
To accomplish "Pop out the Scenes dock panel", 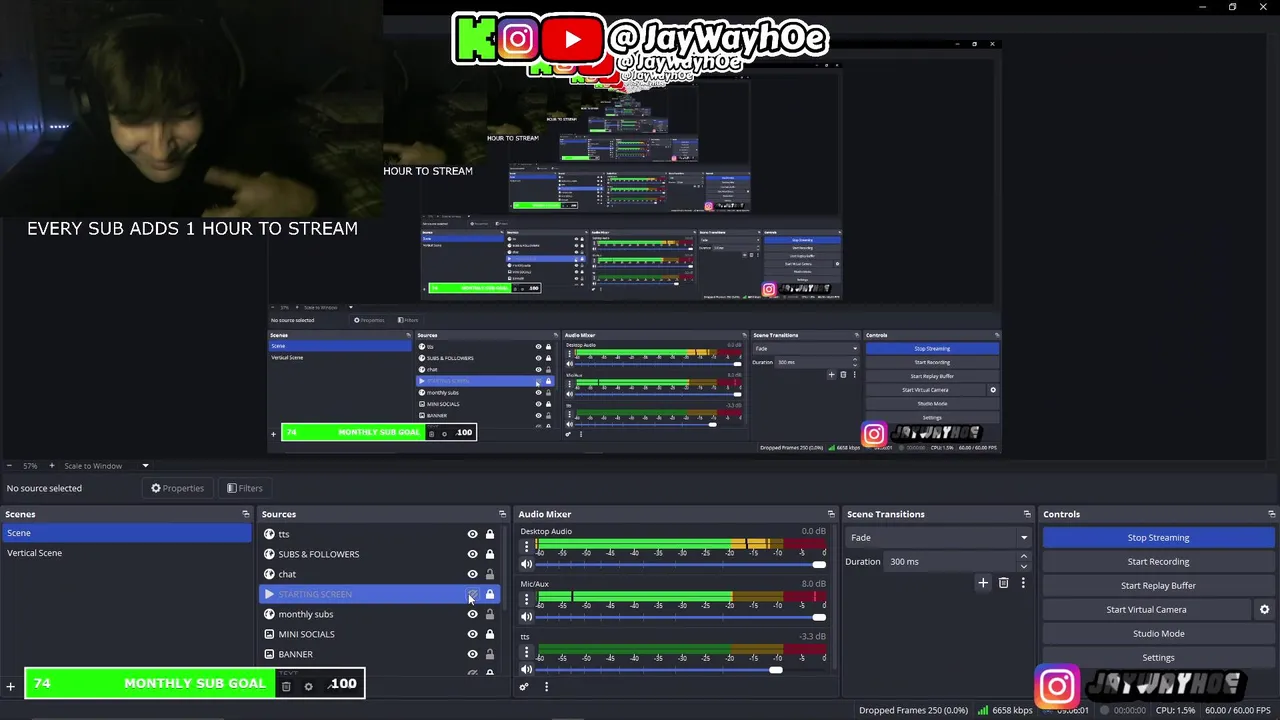I will [246, 514].
